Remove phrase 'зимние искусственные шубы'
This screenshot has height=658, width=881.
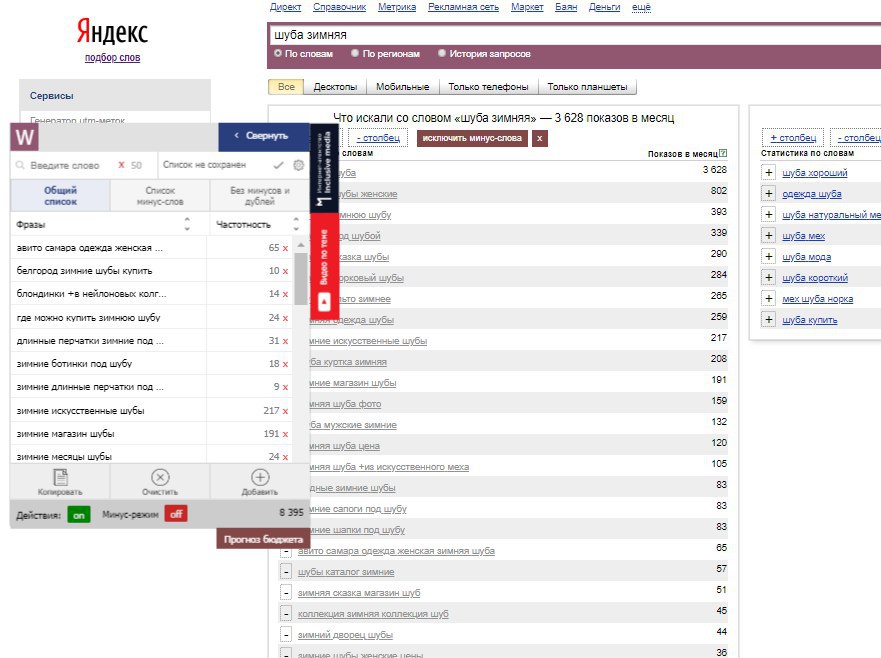tap(285, 411)
